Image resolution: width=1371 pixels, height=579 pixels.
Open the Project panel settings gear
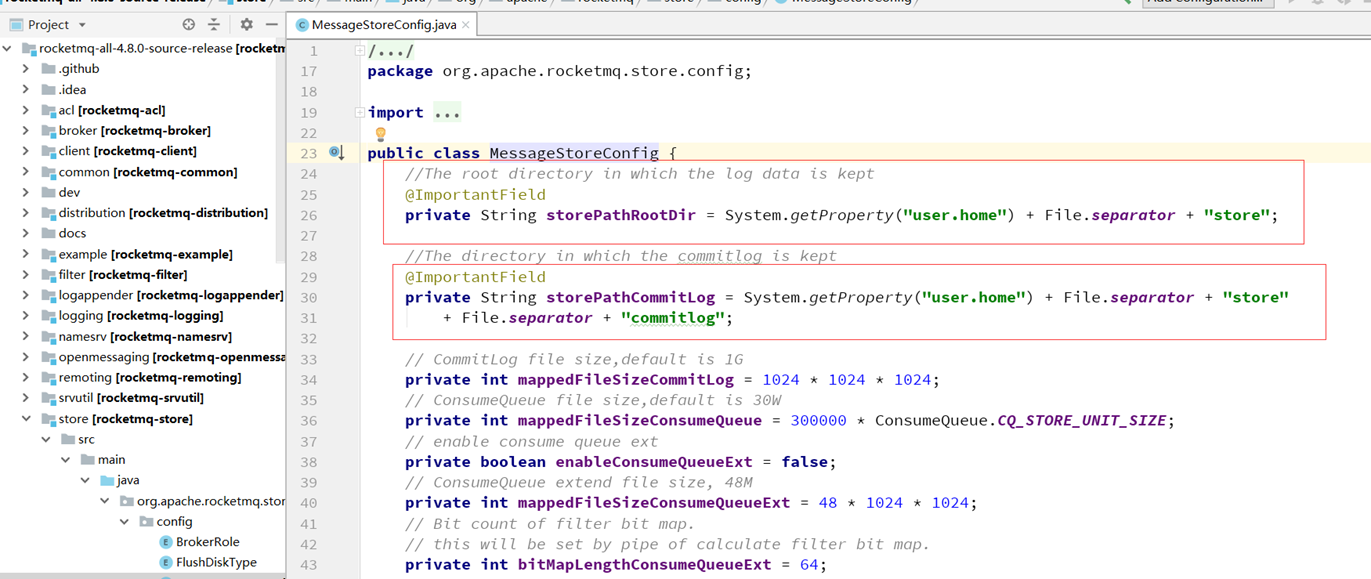tap(246, 24)
